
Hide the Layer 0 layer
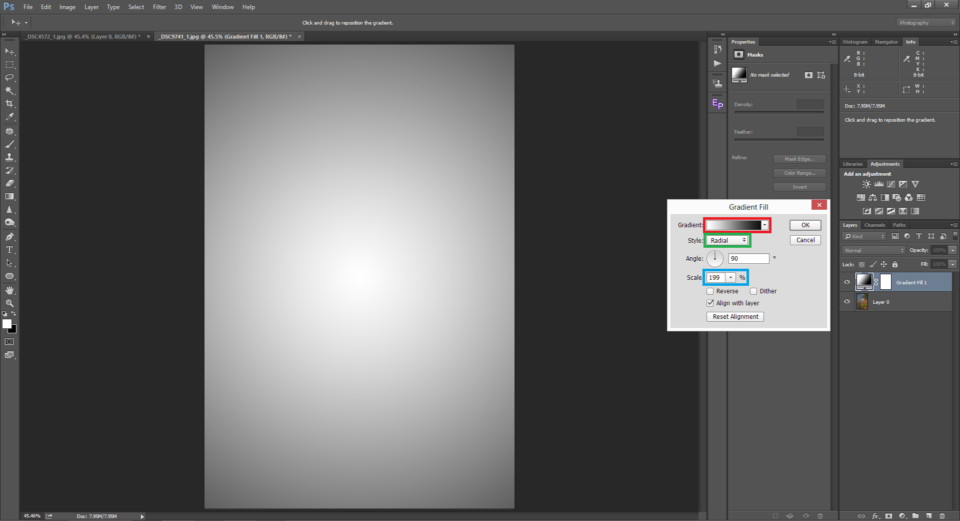click(847, 301)
